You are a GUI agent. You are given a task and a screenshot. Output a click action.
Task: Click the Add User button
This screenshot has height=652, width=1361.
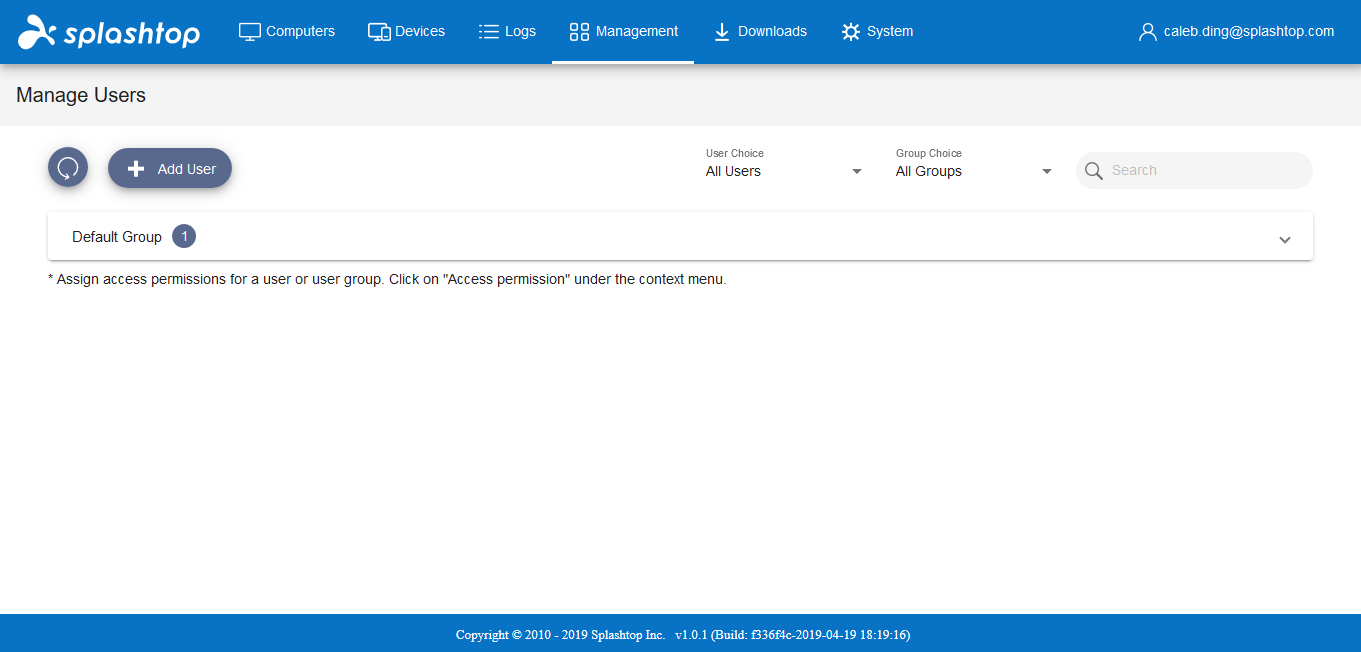click(170, 168)
